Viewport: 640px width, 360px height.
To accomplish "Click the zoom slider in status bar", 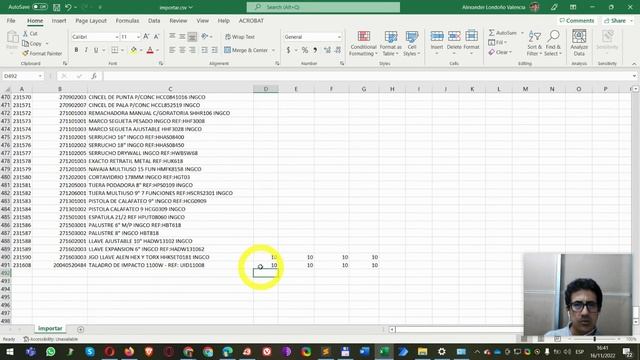I will point(595,339).
